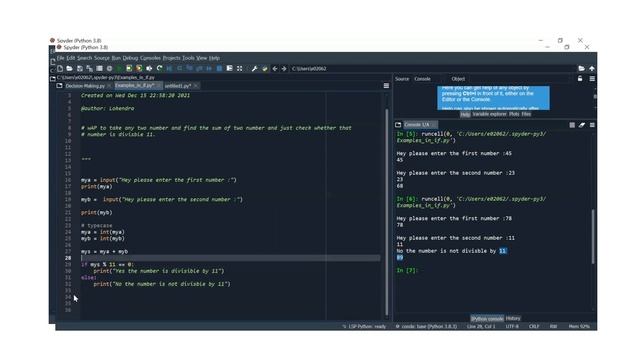
Task: Click the console vertical scrollbar
Action: tap(593, 236)
